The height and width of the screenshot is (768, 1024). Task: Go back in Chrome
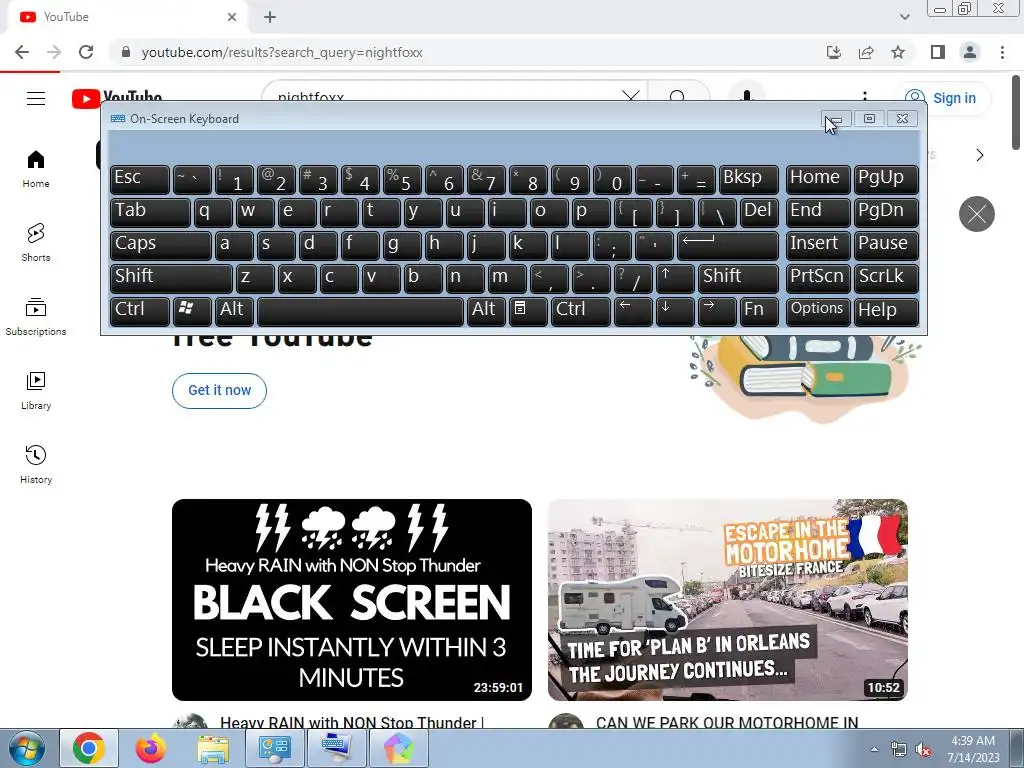[x=22, y=52]
